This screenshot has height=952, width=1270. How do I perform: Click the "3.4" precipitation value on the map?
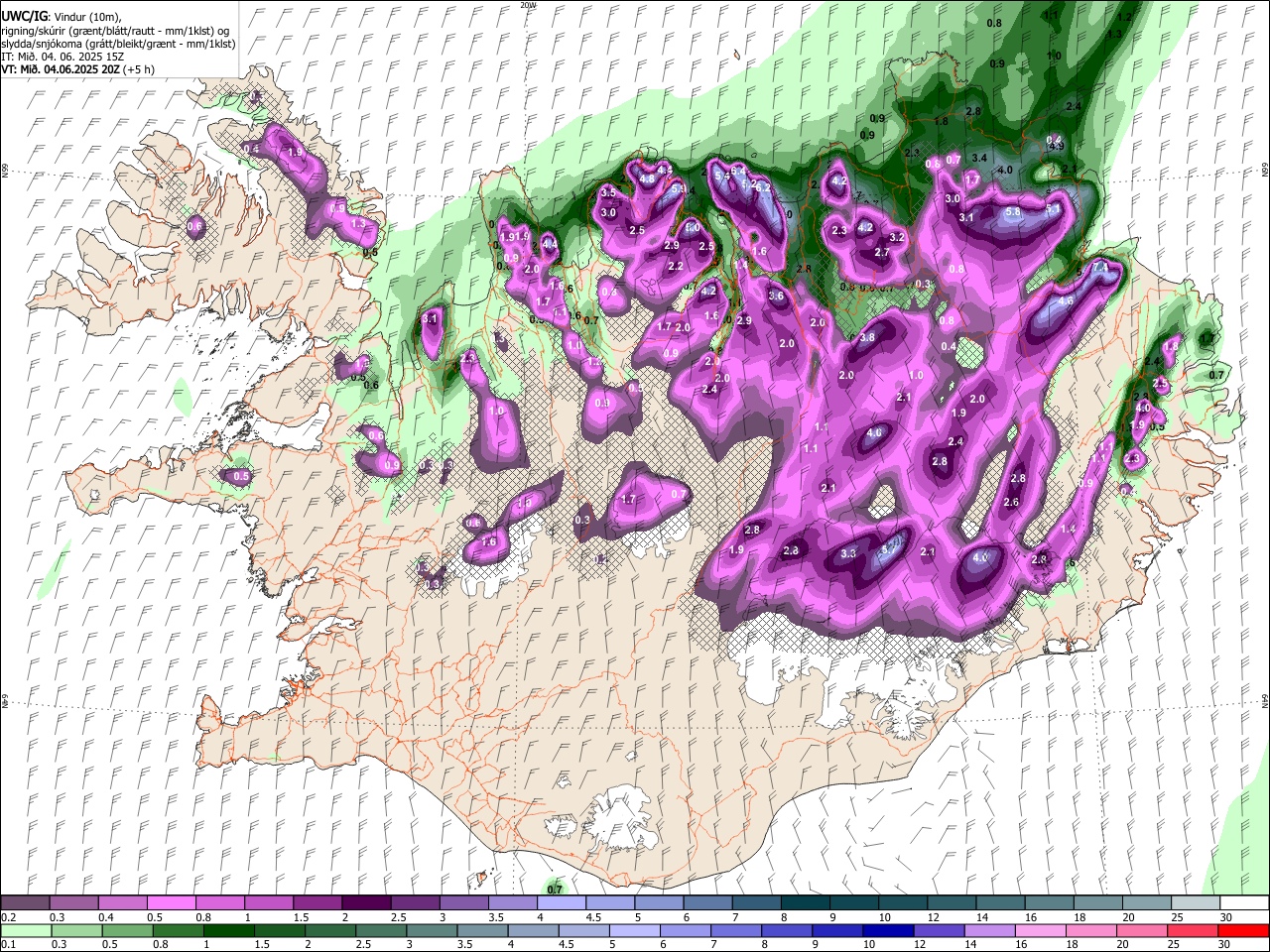[x=979, y=157]
